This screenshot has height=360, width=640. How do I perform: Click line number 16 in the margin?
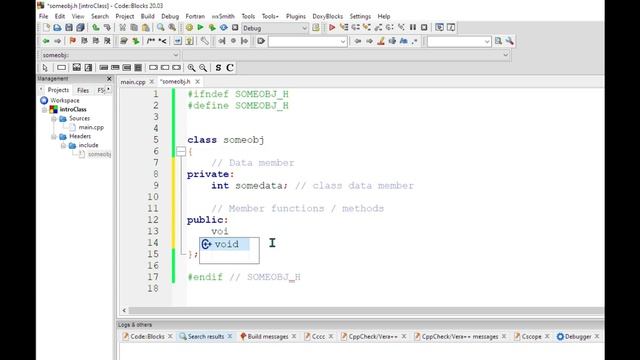tap(153, 266)
